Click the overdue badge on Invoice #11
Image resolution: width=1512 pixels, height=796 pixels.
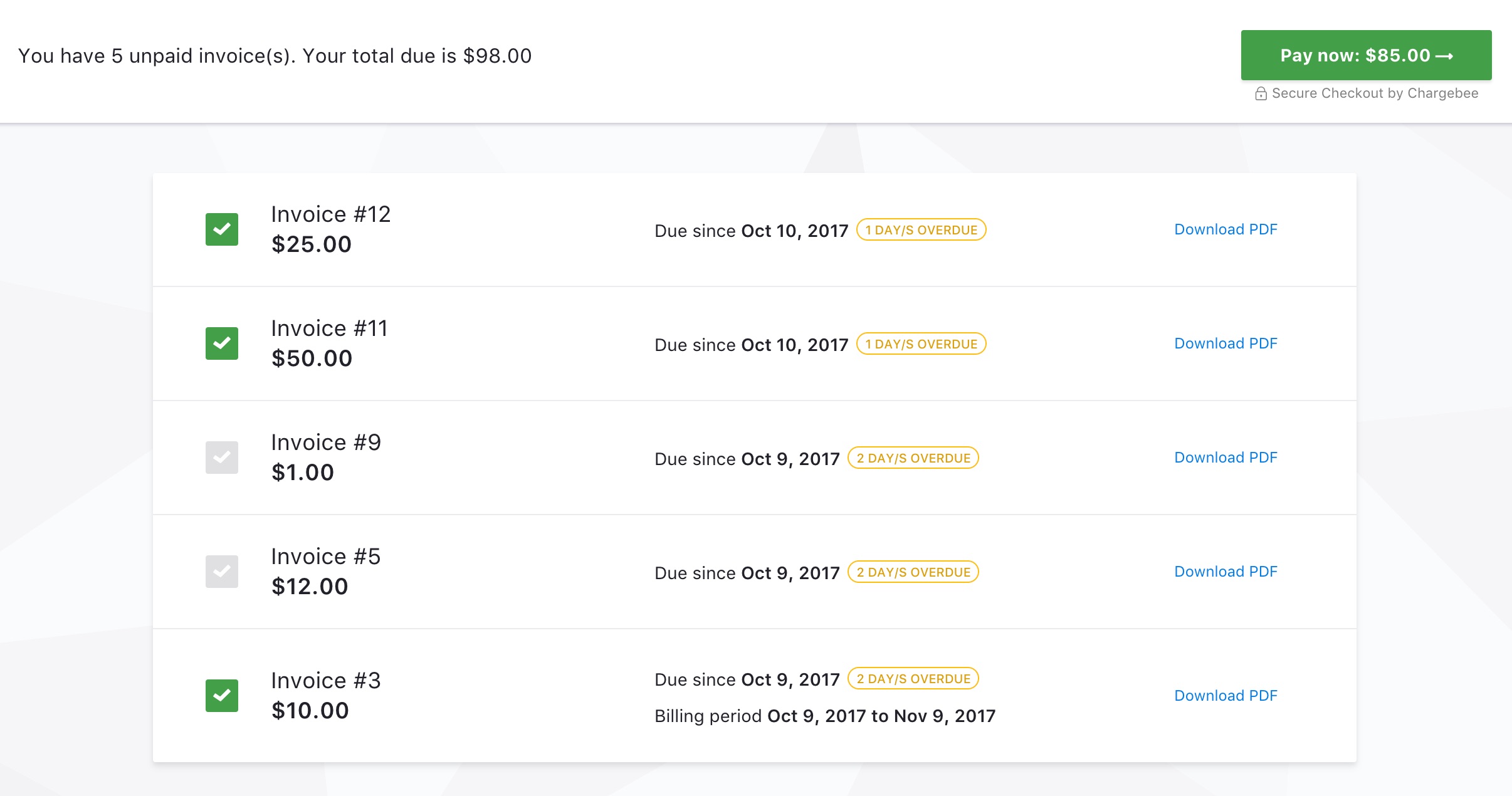tap(921, 344)
